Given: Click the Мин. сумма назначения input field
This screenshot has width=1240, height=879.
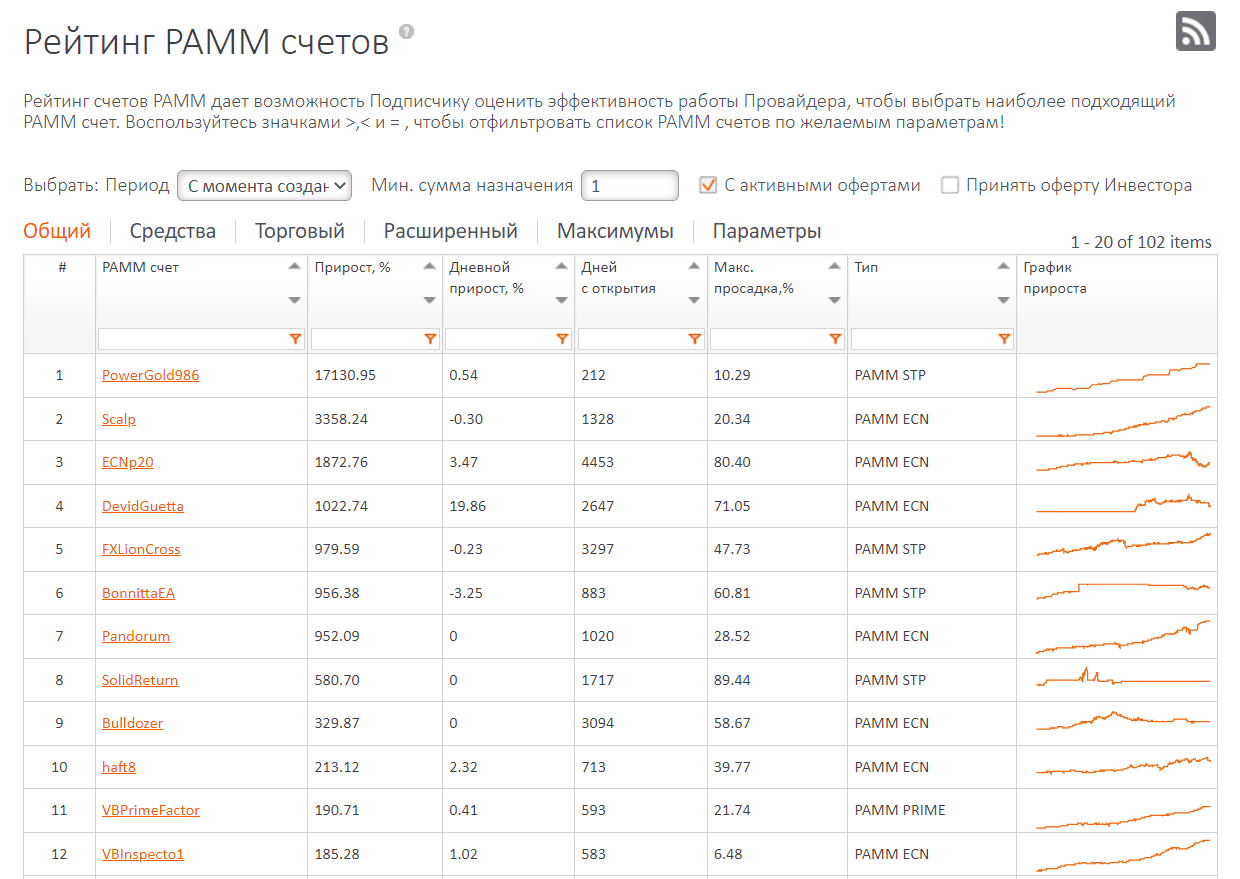Looking at the screenshot, I should (630, 186).
